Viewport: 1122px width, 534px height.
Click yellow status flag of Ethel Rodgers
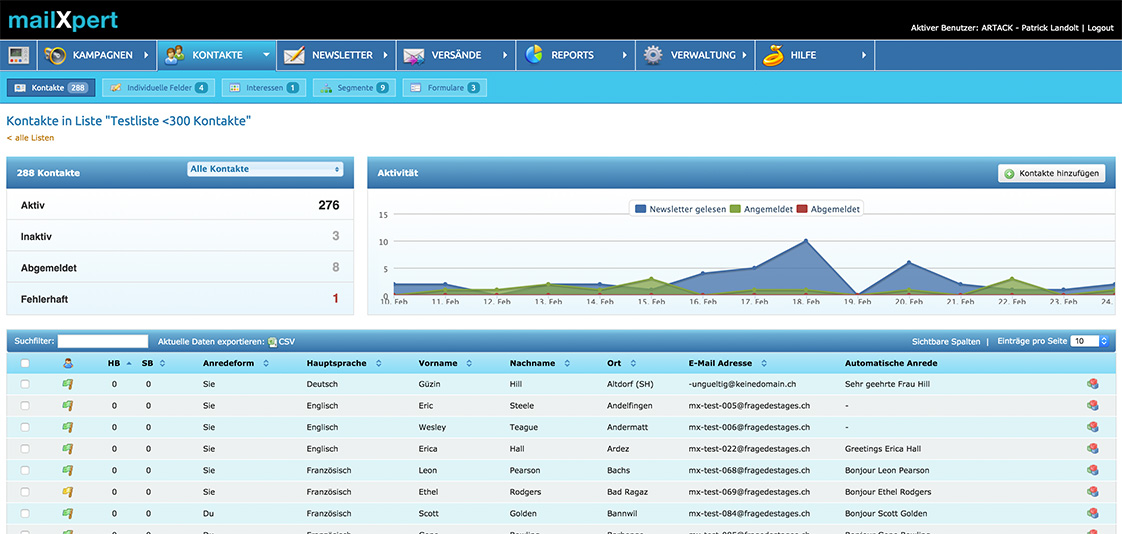click(x=68, y=492)
